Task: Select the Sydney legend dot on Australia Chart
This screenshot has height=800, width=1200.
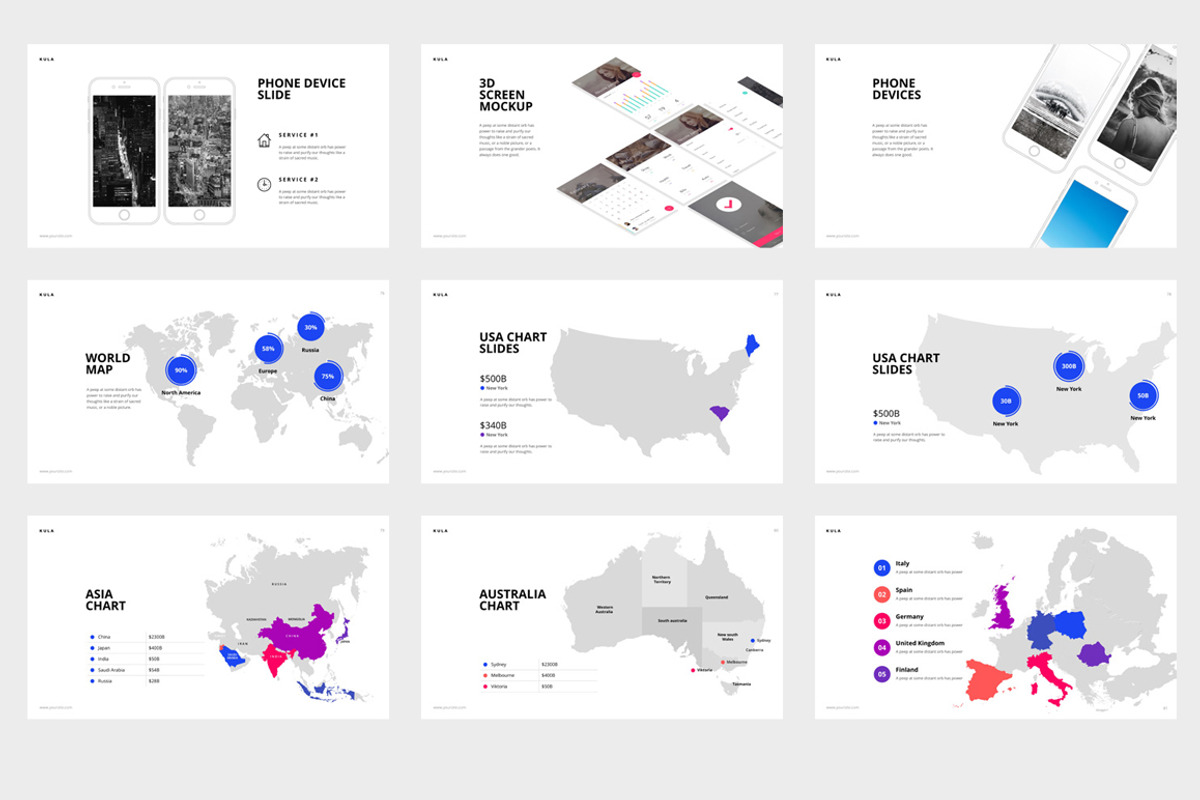Action: [484, 663]
